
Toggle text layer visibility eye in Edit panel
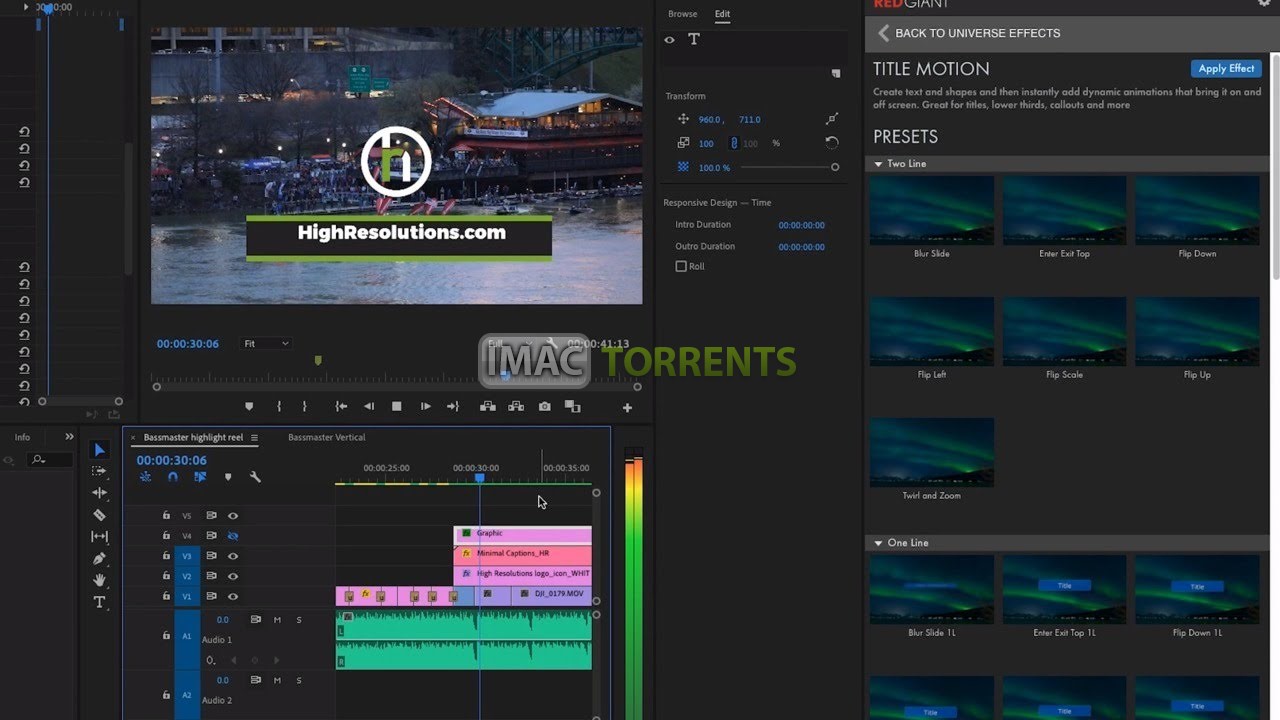(x=670, y=40)
